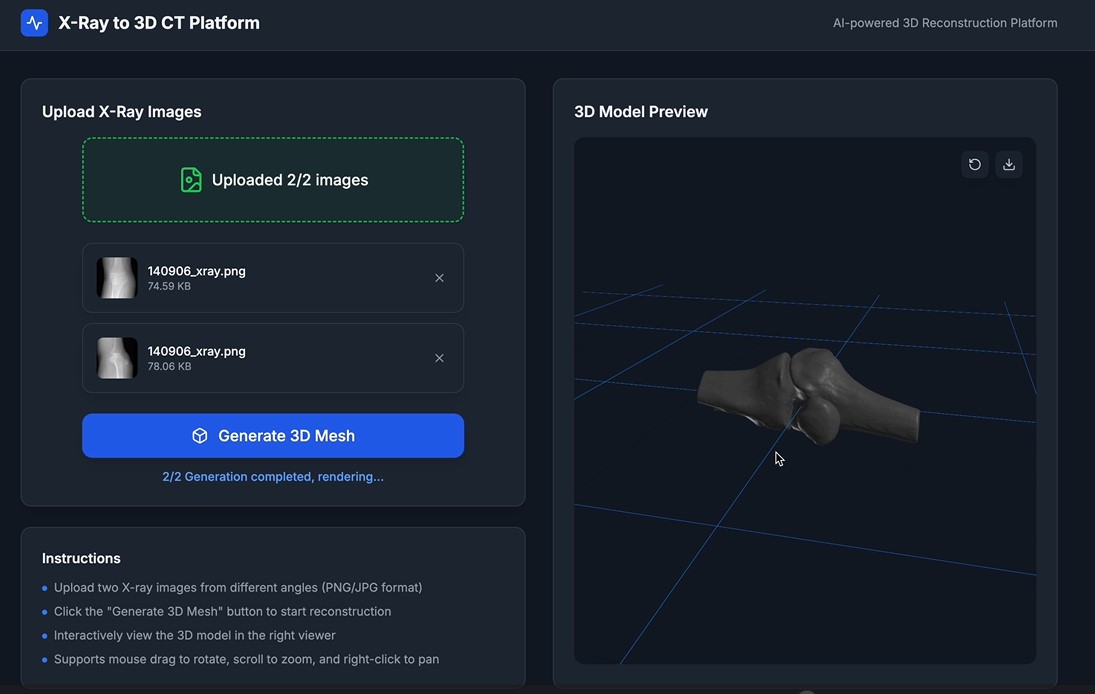Remove the second 140906_xray.png file
Viewport: 1095px width, 694px height.
(x=439, y=357)
